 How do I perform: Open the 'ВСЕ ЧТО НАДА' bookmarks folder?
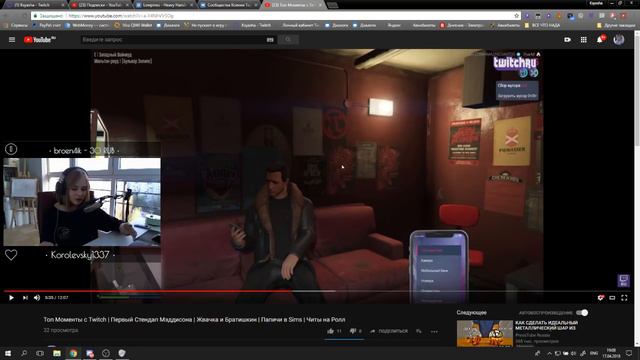[542, 25]
